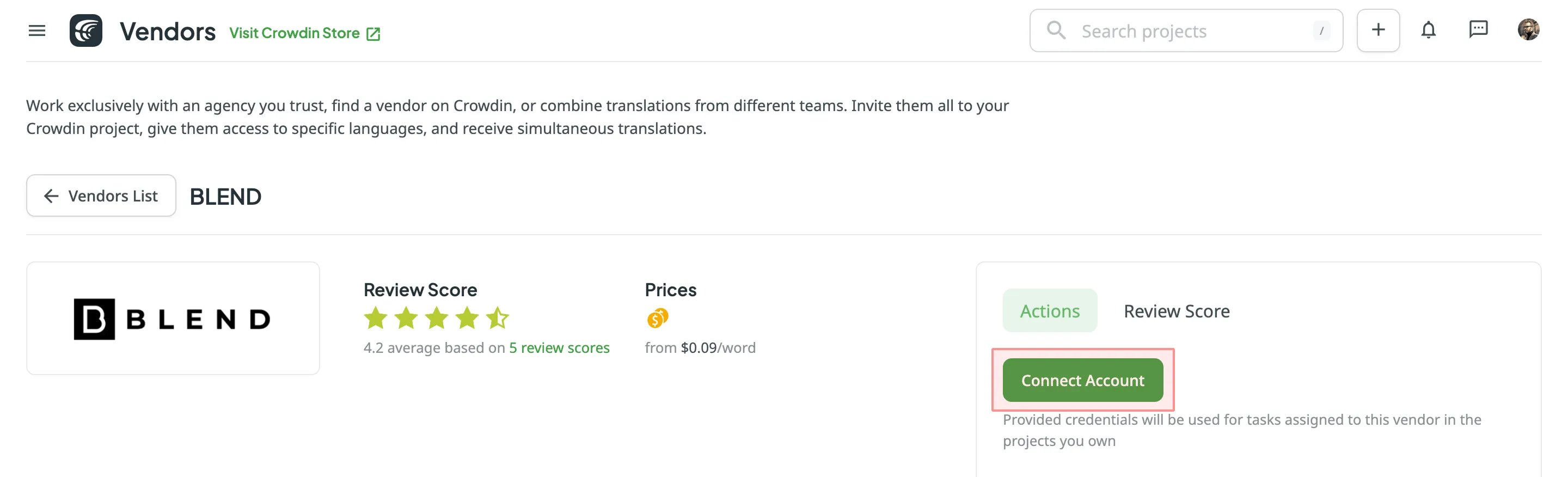Open the 5 review scores link

(x=559, y=348)
